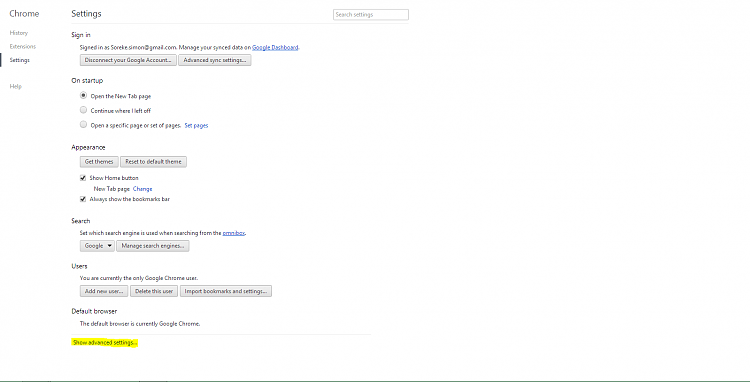Click Reset to default theme
This screenshot has width=750, height=382.
(x=154, y=162)
